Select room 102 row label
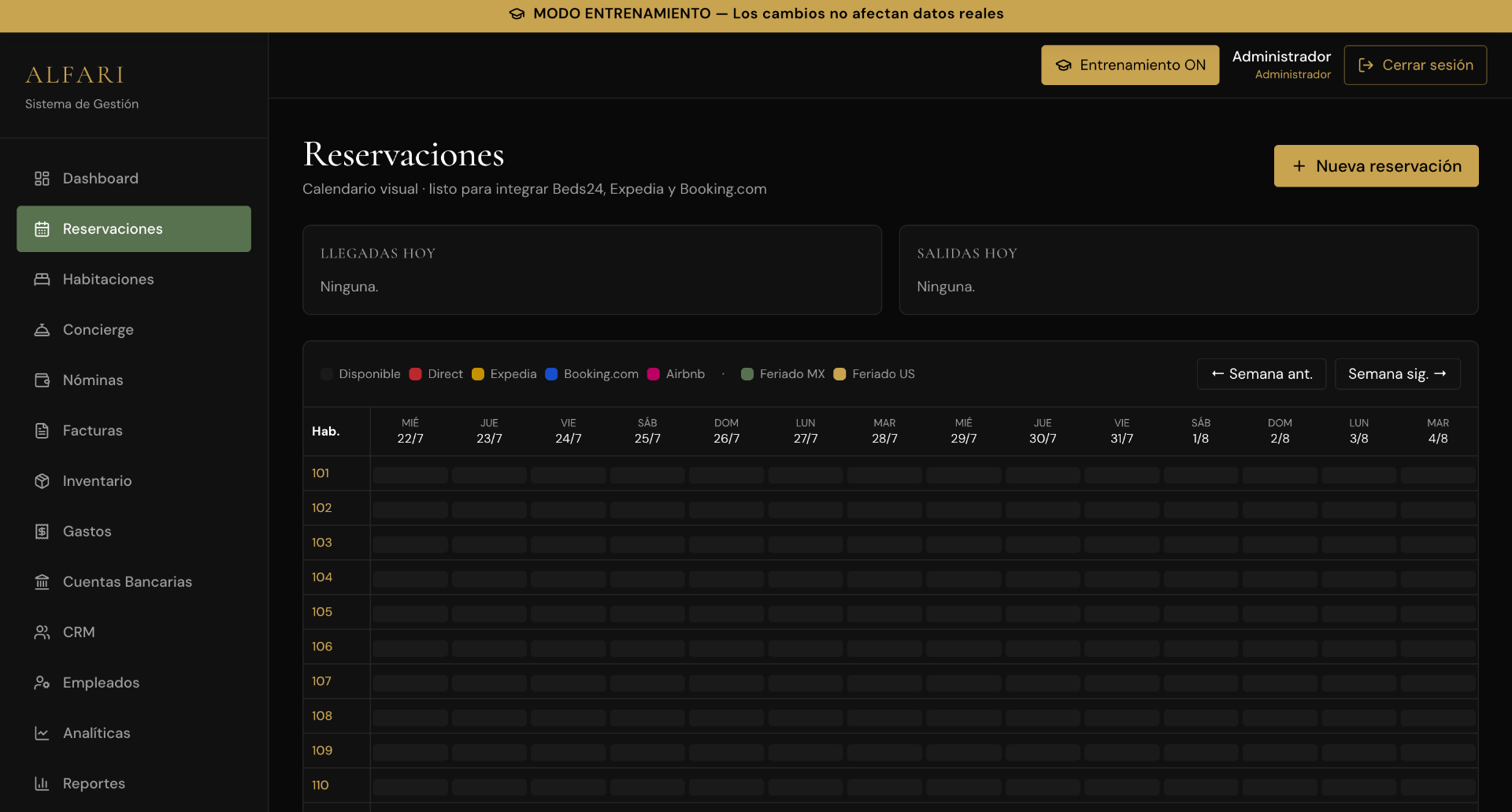Screen dimensions: 1512x812 pos(321,508)
